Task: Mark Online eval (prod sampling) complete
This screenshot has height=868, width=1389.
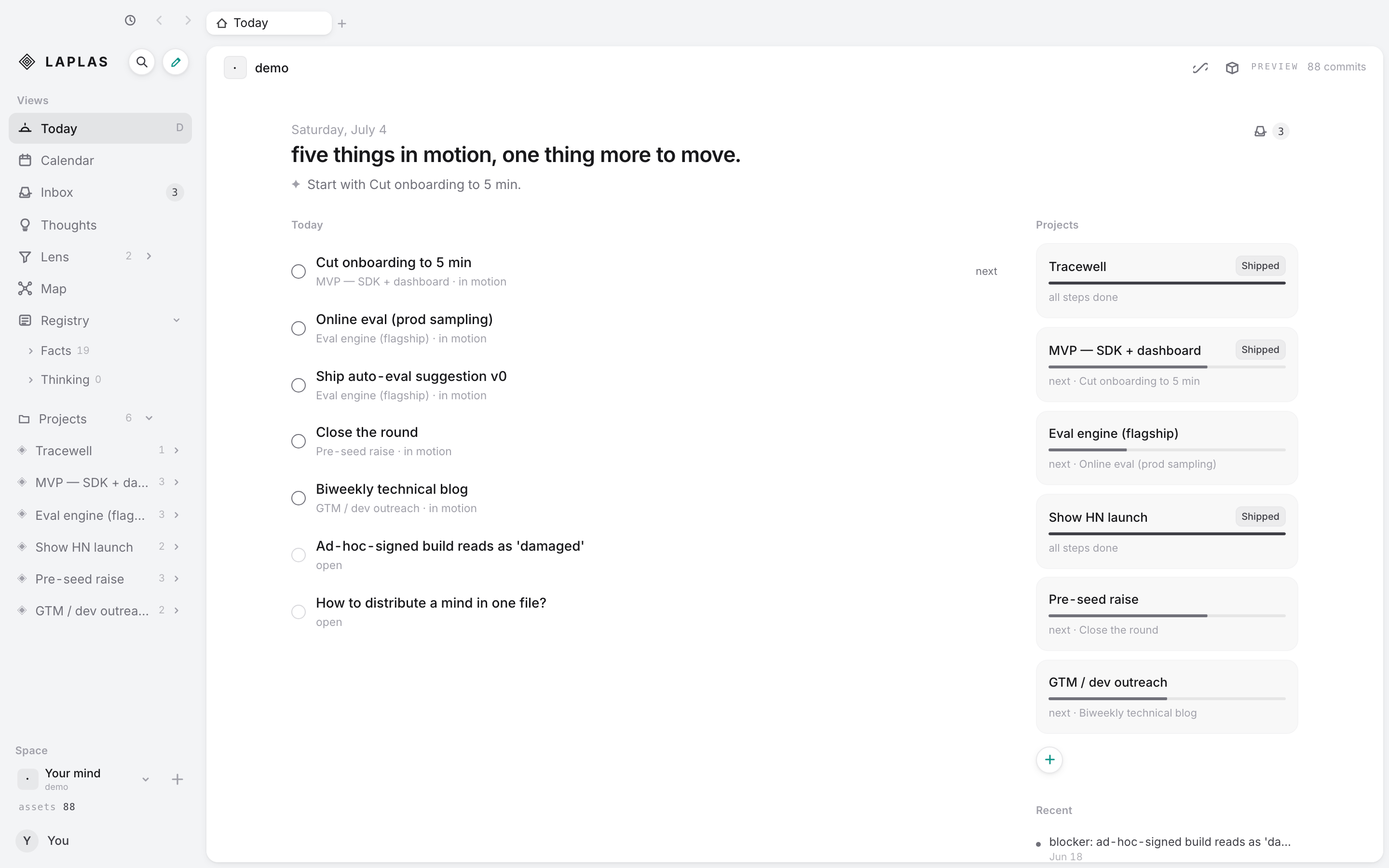Action: (x=299, y=328)
